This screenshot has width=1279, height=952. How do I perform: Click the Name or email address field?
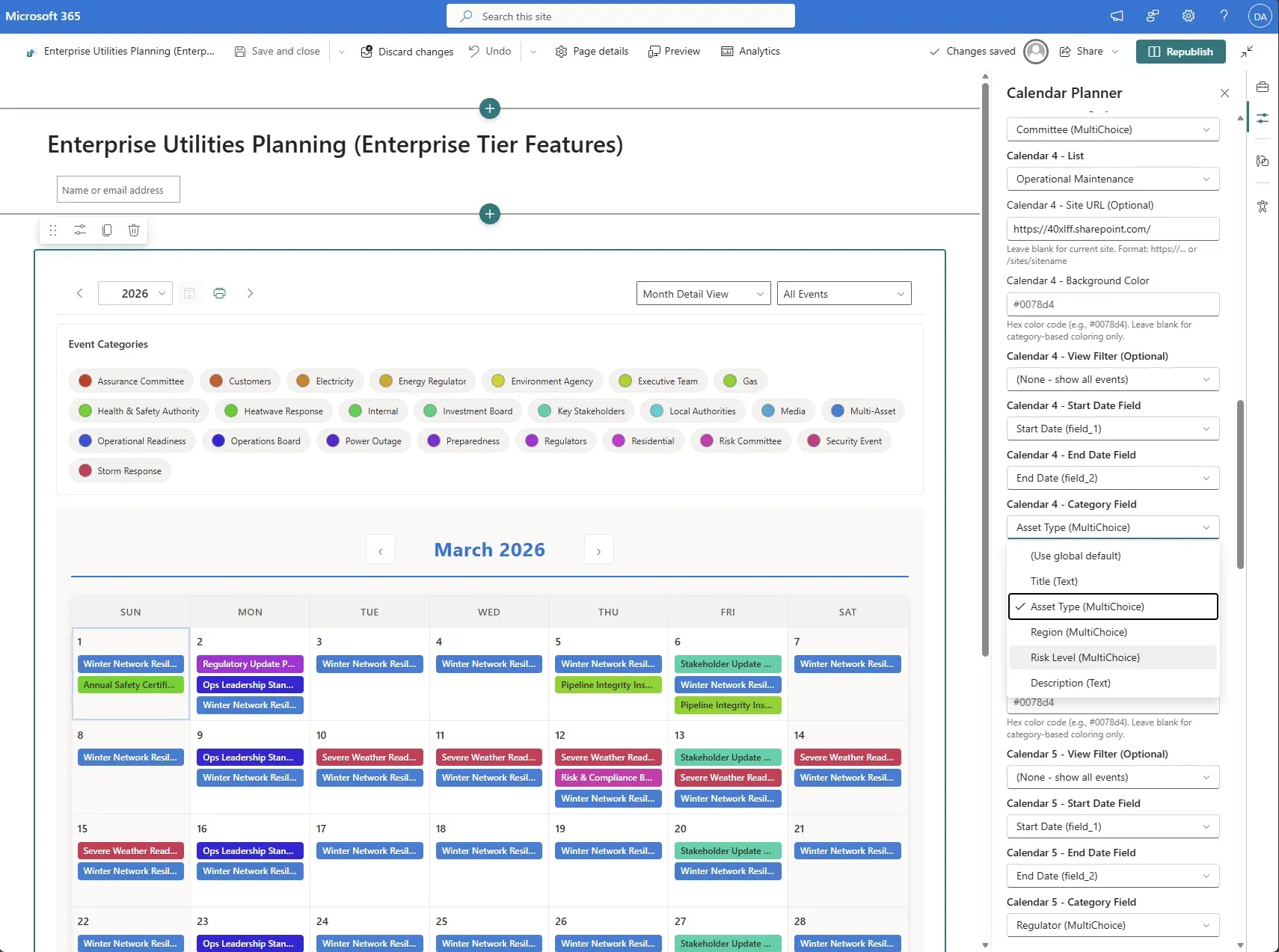(118, 190)
